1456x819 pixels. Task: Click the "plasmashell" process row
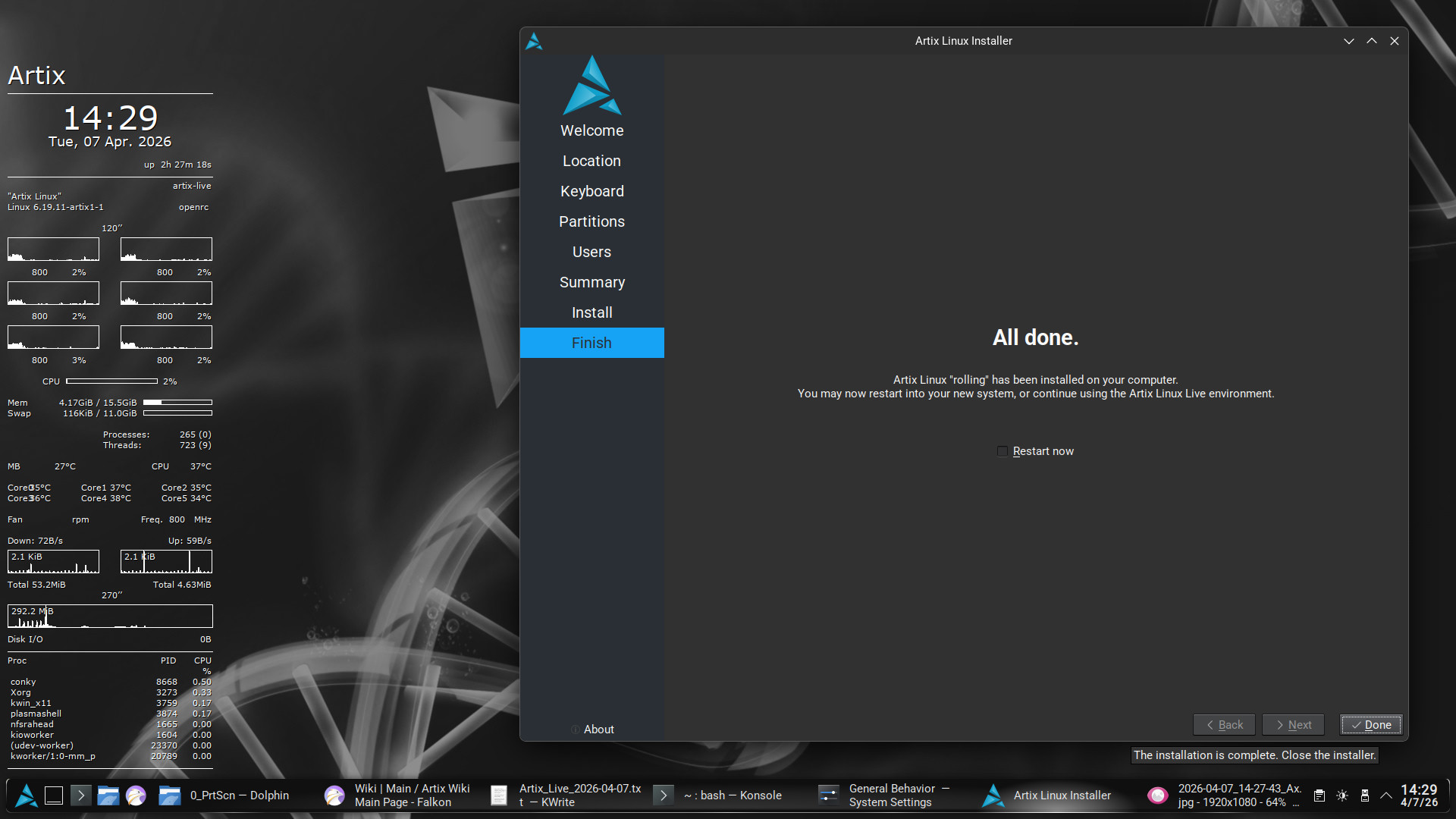111,714
